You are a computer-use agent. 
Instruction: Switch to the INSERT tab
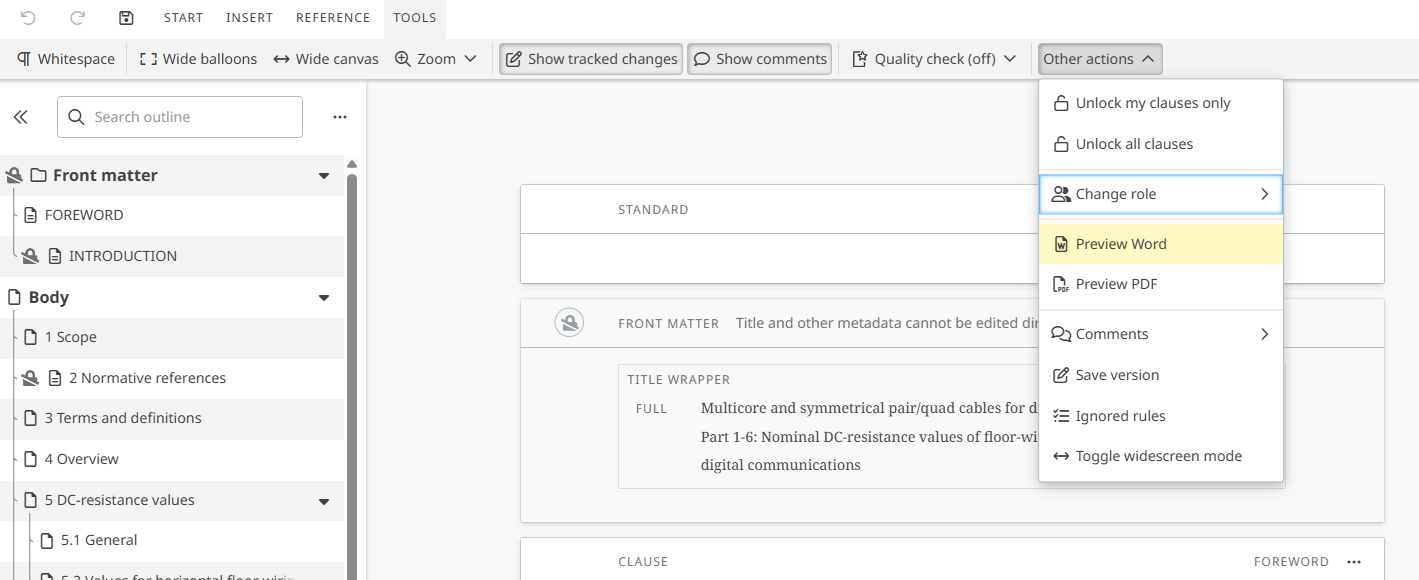coord(249,18)
